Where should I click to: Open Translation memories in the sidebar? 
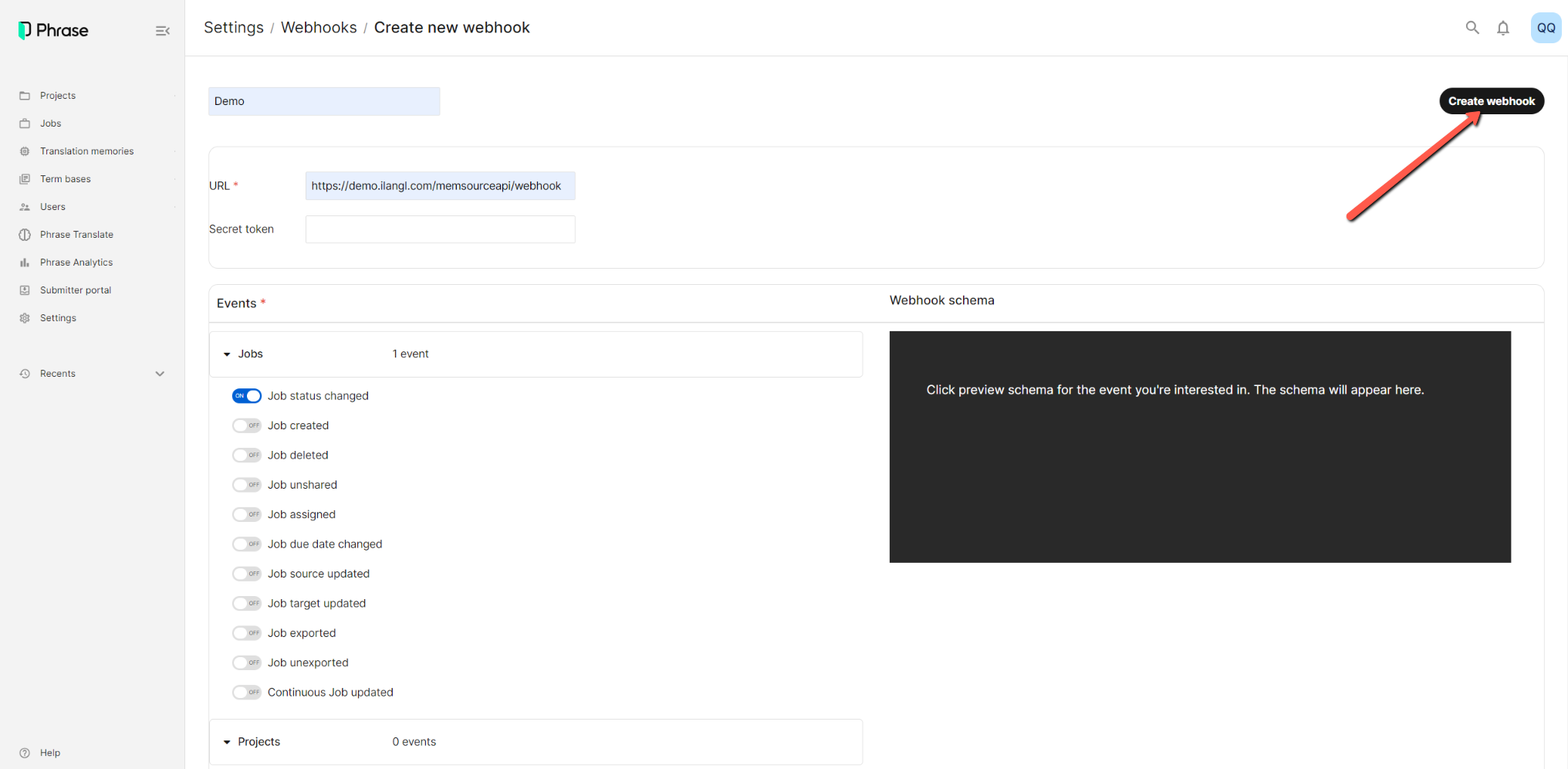tap(86, 151)
